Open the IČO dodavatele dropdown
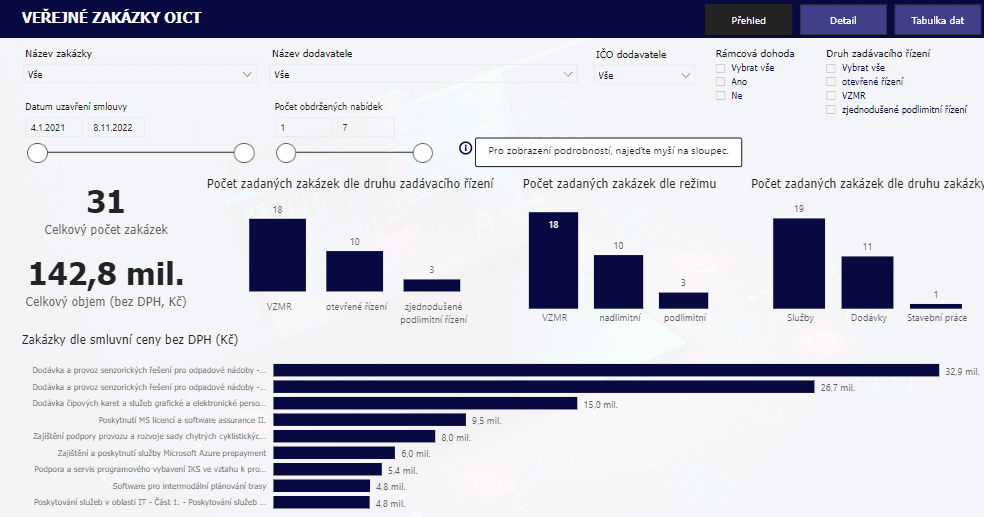 tap(645, 75)
